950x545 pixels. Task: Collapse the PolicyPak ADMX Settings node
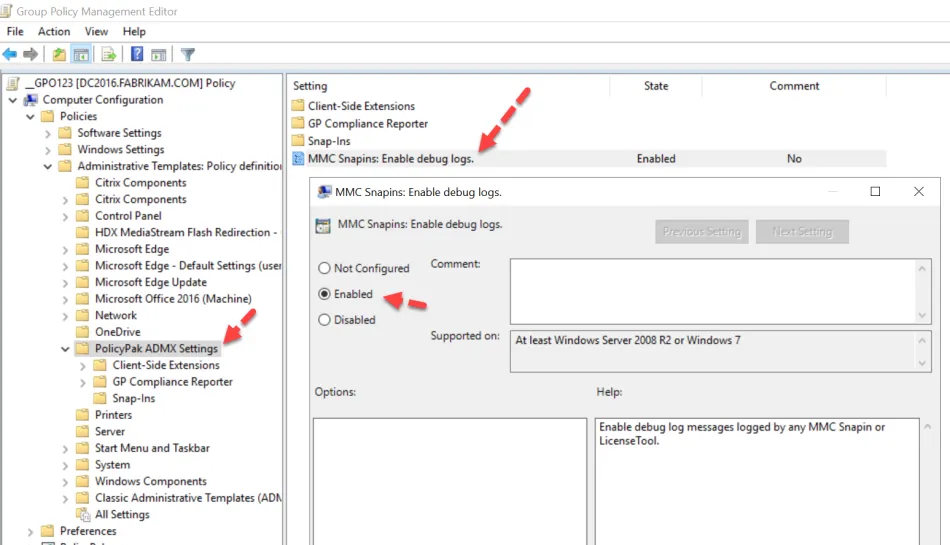66,349
